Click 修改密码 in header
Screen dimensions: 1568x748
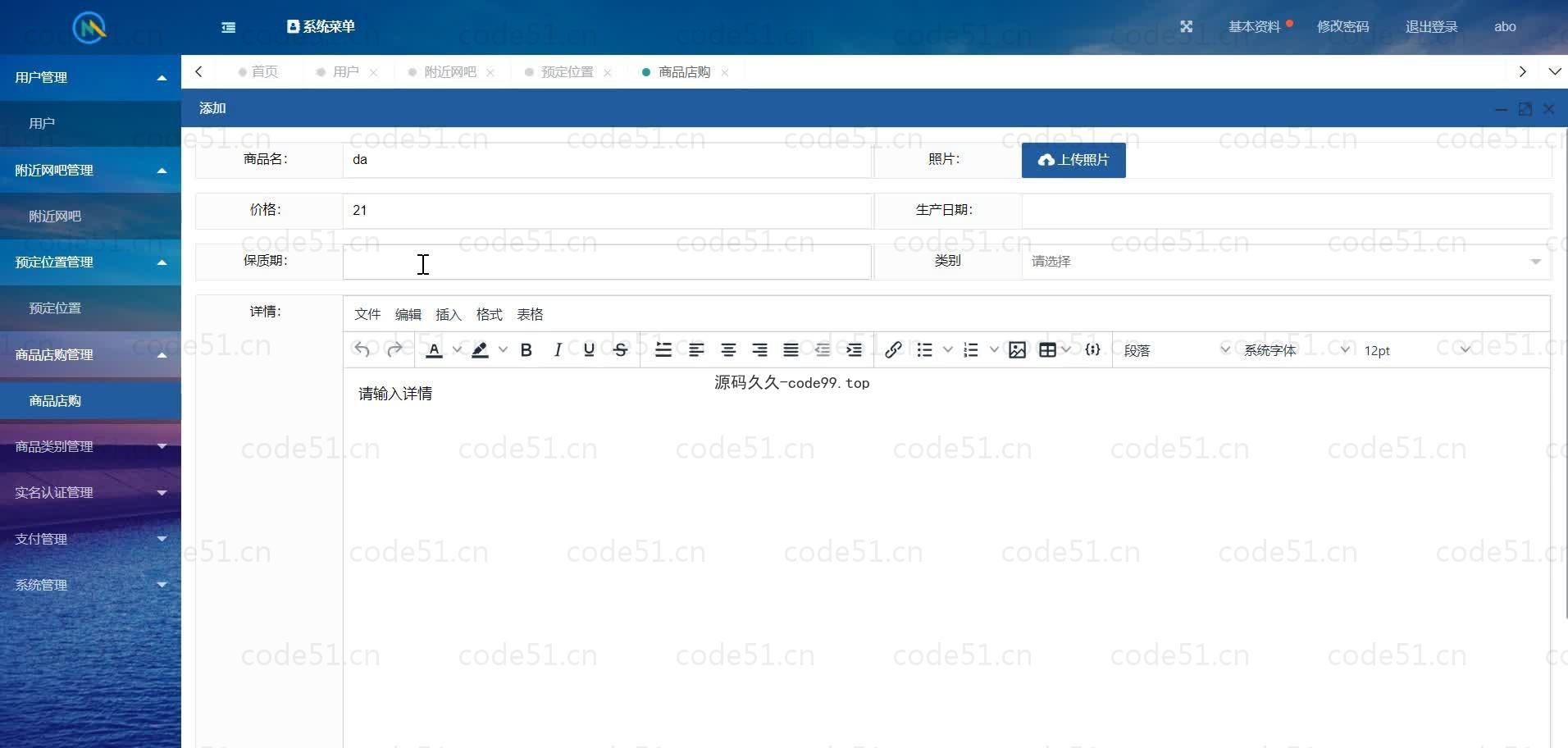tap(1342, 26)
